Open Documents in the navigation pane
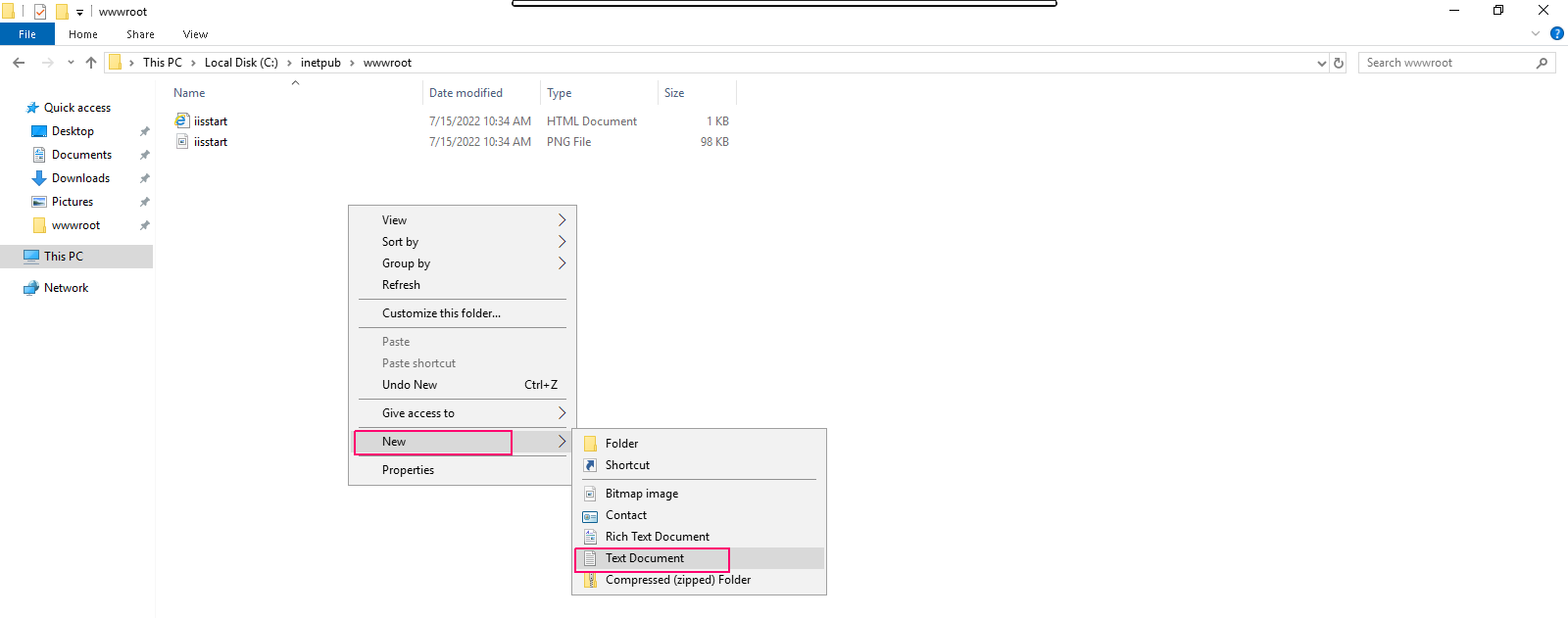 tap(81, 155)
